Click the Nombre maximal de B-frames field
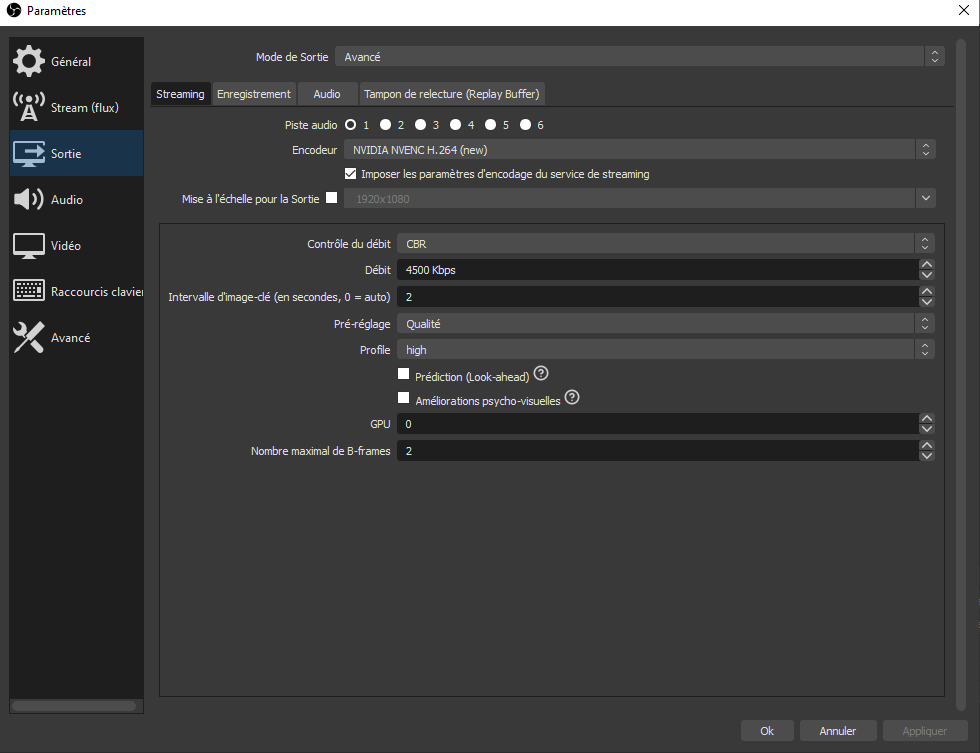This screenshot has height=753, width=980. 658,451
